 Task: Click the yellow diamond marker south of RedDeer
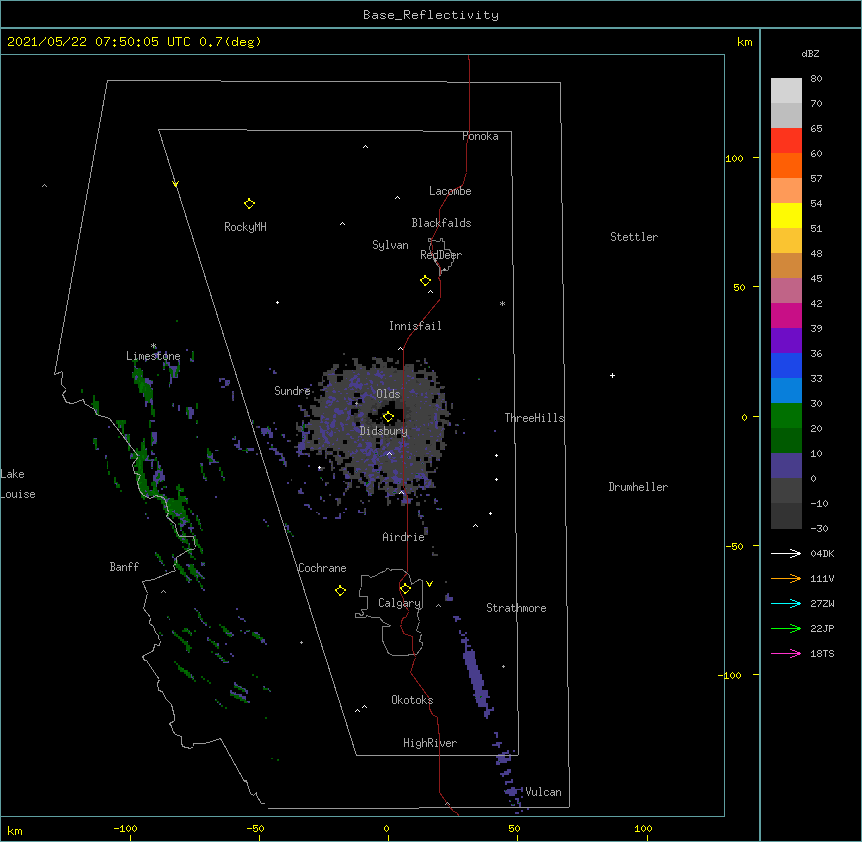(426, 281)
